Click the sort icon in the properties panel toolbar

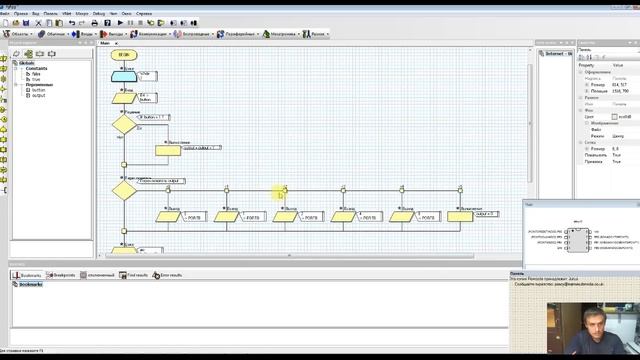589,57
